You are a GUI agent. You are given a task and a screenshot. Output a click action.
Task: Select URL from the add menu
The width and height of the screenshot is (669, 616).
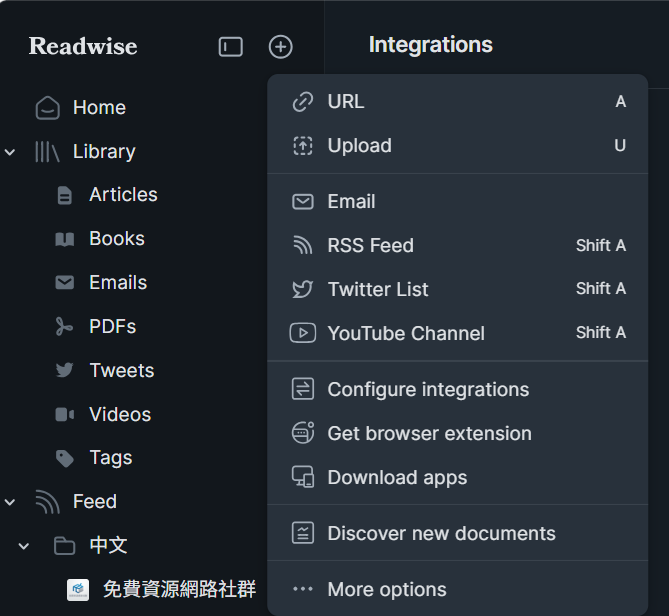point(346,102)
